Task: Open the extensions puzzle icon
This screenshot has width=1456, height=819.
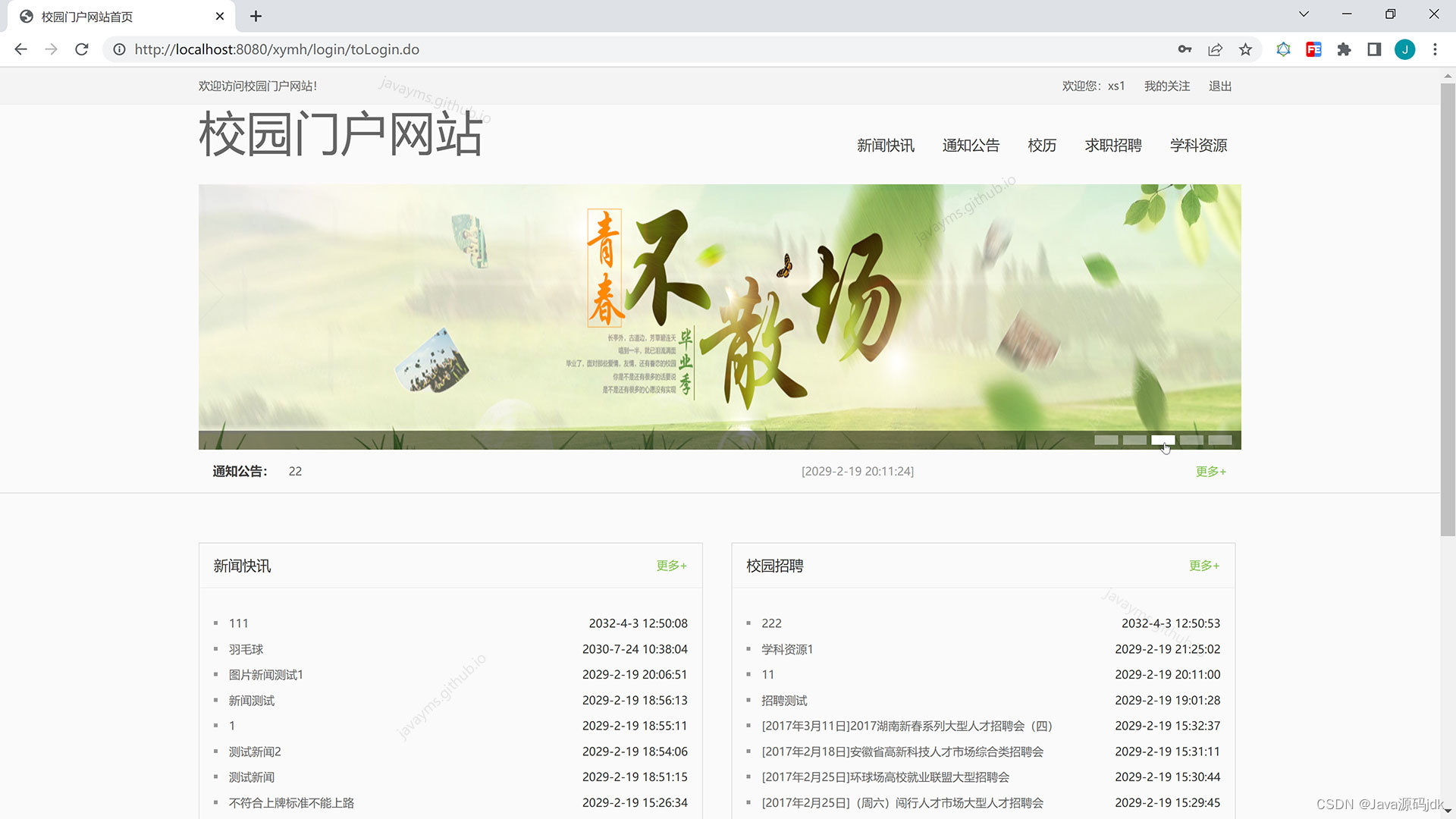Action: tap(1344, 49)
